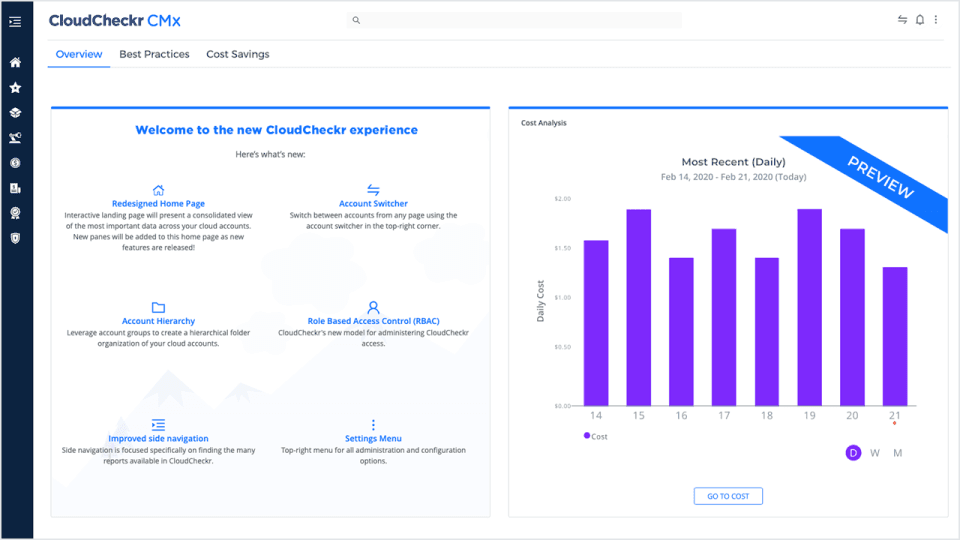Open the Redesigned Home Page link
Screen dimensions: 960x540
coord(159,203)
